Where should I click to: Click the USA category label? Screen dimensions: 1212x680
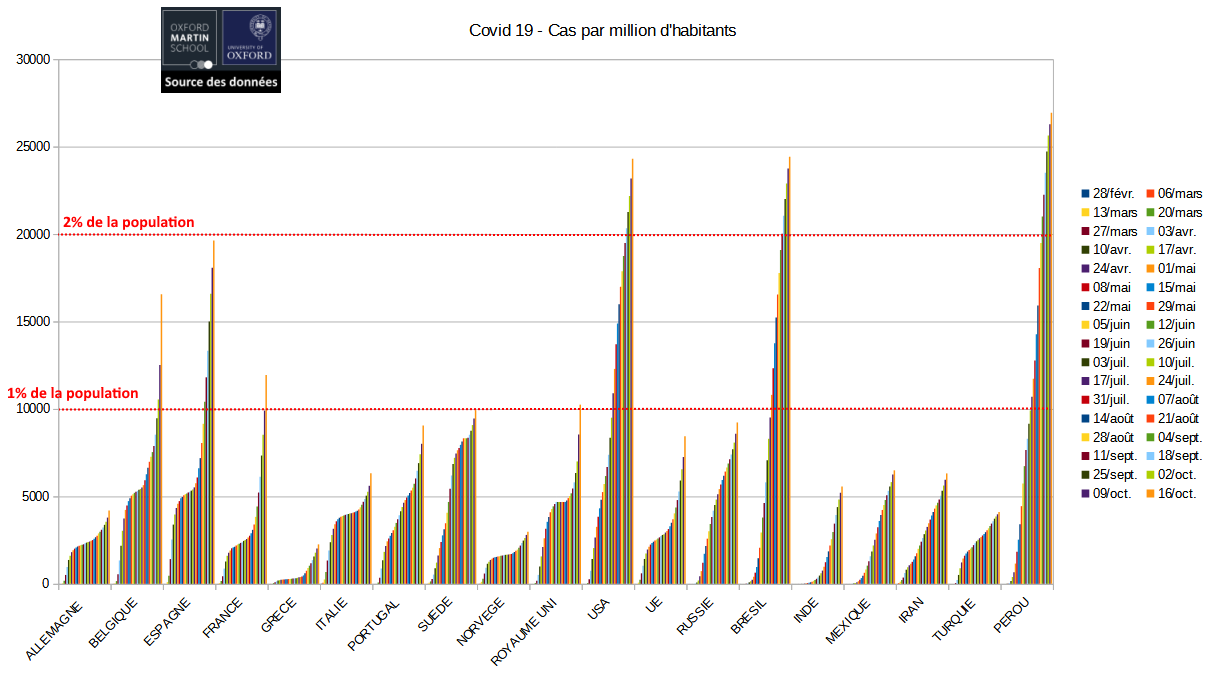598,609
